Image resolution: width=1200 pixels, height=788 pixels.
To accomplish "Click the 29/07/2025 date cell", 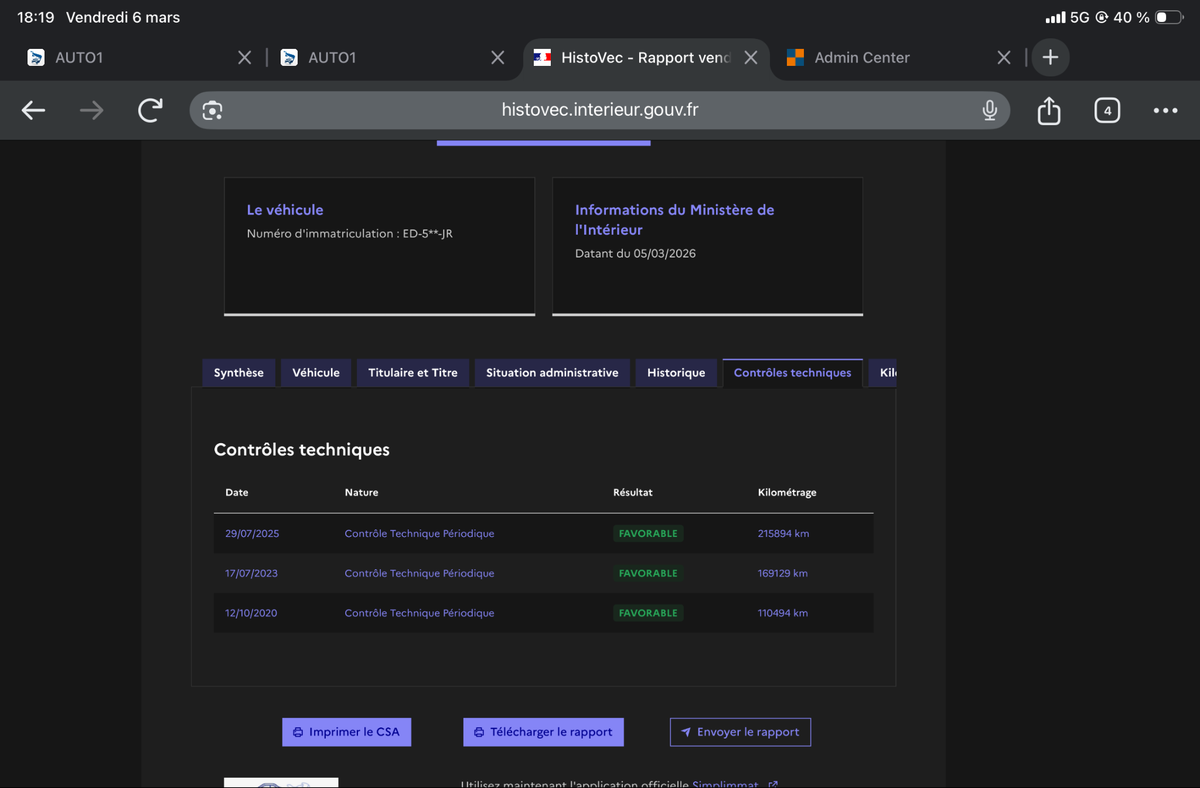I will coord(252,534).
